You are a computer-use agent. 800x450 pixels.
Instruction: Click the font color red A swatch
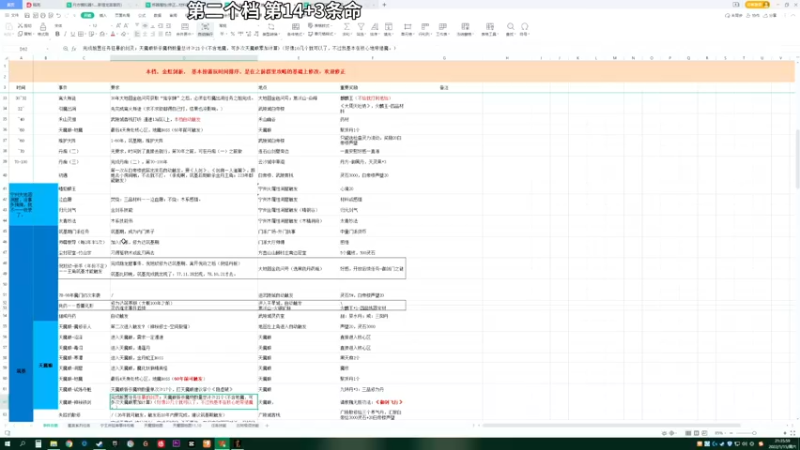click(113, 34)
